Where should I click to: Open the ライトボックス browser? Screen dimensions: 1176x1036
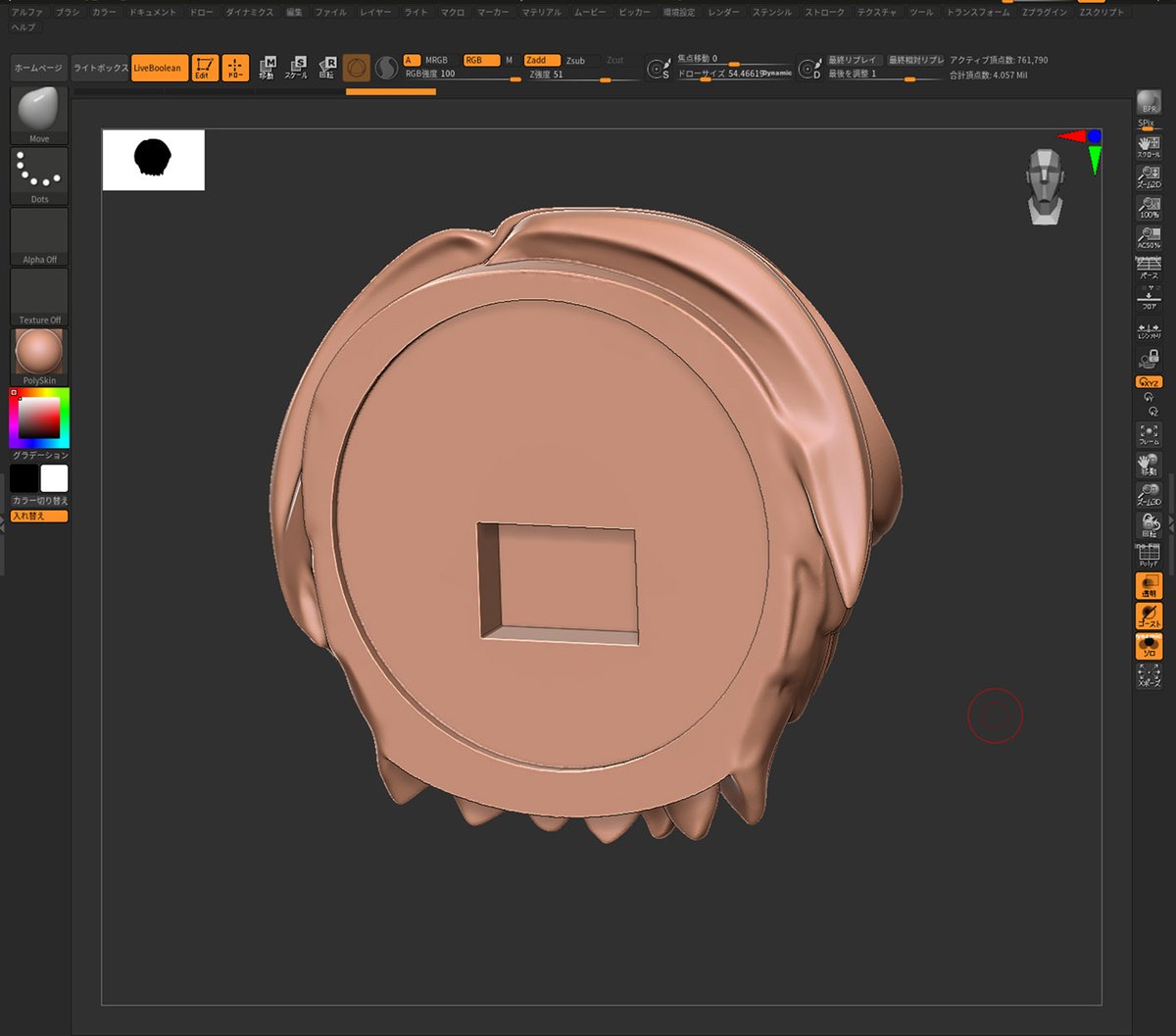click(100, 68)
